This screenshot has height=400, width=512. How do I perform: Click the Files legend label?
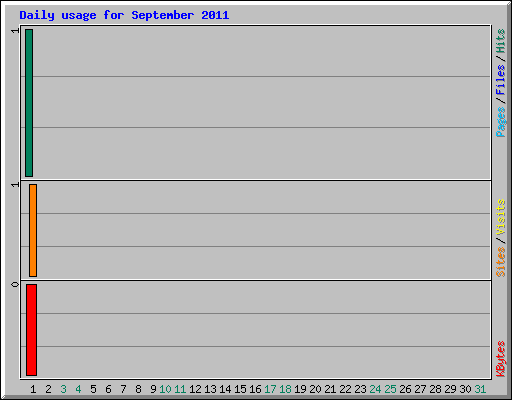tap(500, 79)
